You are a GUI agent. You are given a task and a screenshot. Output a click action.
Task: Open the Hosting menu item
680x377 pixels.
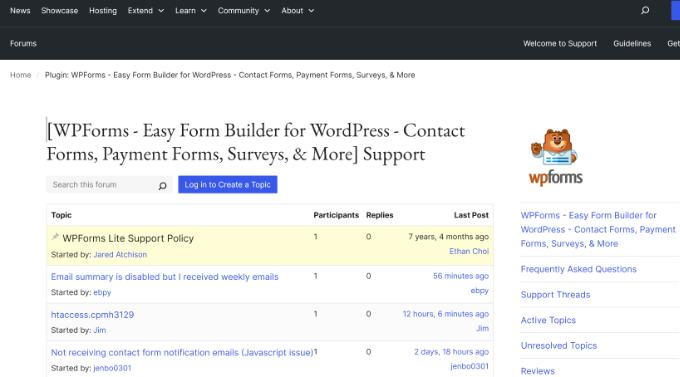point(103,10)
